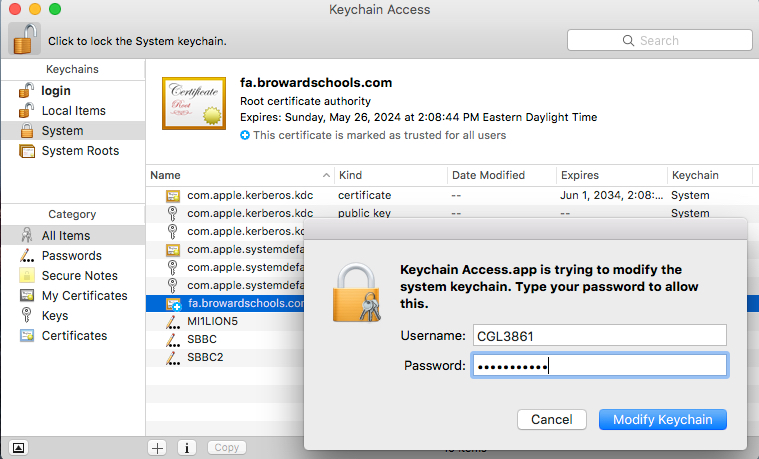Click the All Items category icon
The width and height of the screenshot is (759, 459).
pyautogui.click(x=27, y=235)
